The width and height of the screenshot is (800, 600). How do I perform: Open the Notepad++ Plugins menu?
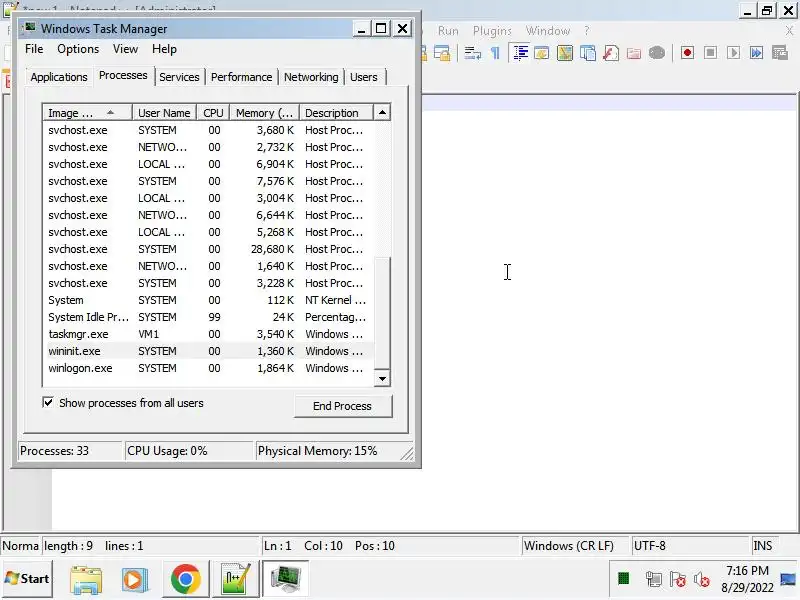click(492, 31)
